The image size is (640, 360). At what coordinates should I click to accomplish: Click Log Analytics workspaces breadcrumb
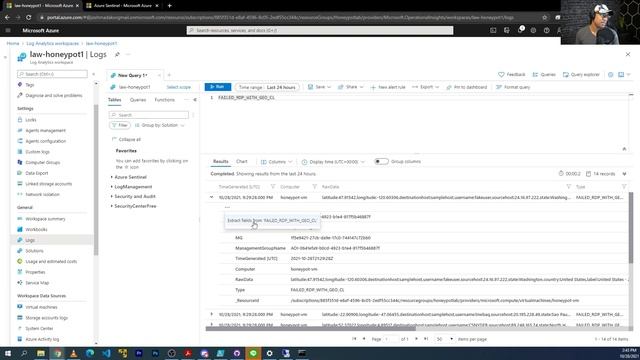52,43
